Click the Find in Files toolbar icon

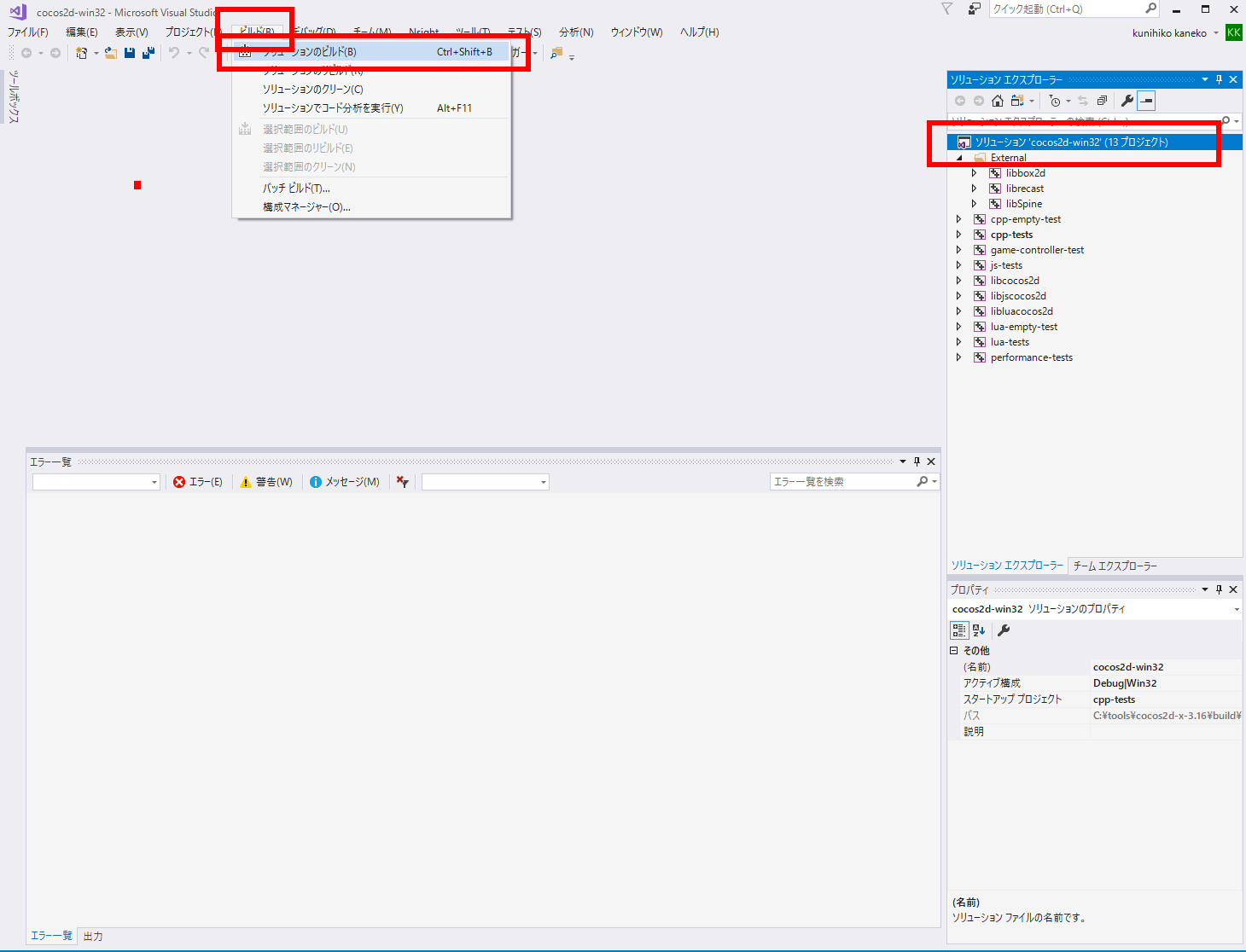click(556, 53)
